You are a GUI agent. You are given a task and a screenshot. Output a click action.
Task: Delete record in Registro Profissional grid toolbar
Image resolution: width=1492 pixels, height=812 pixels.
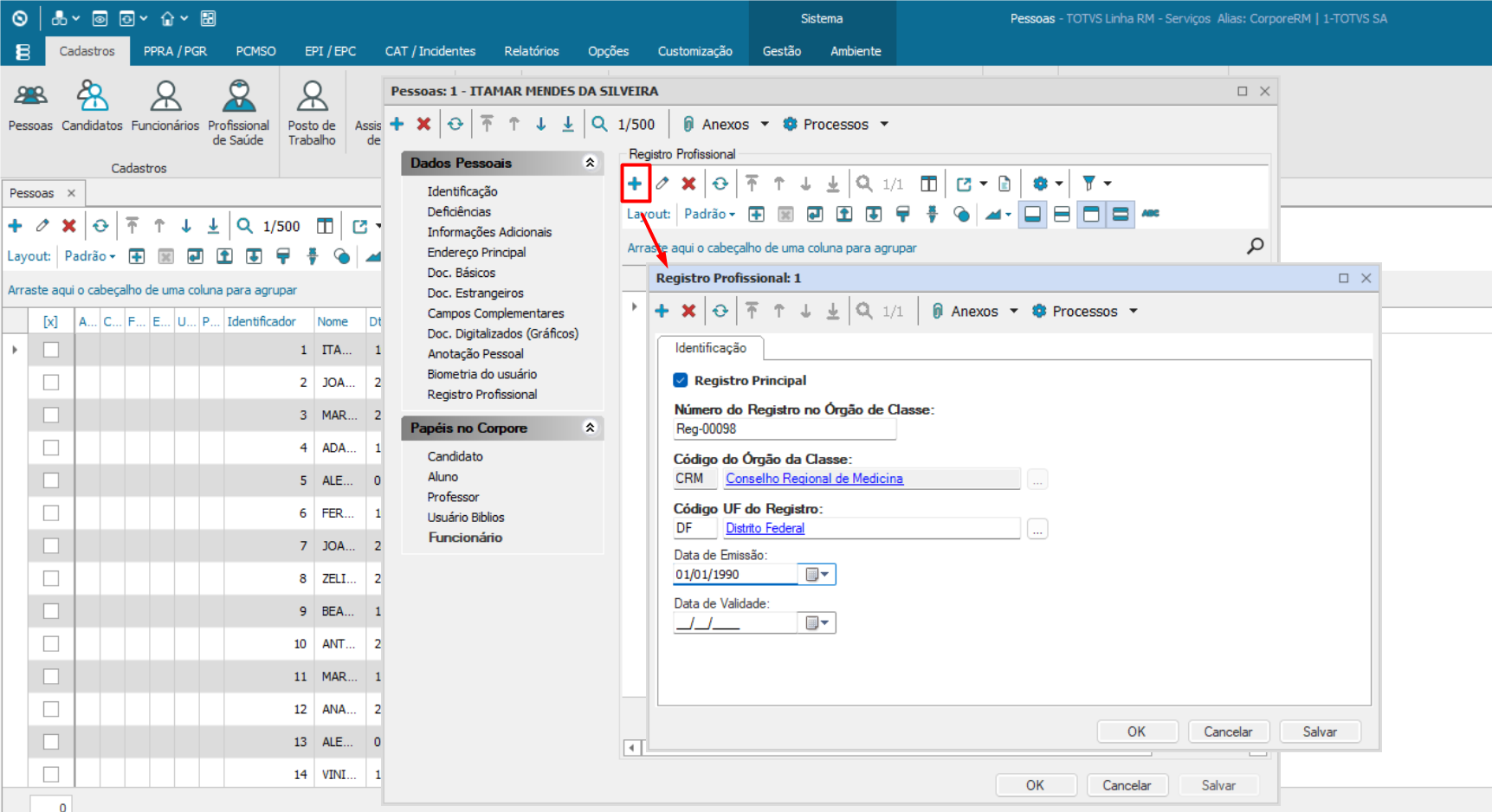(x=688, y=184)
